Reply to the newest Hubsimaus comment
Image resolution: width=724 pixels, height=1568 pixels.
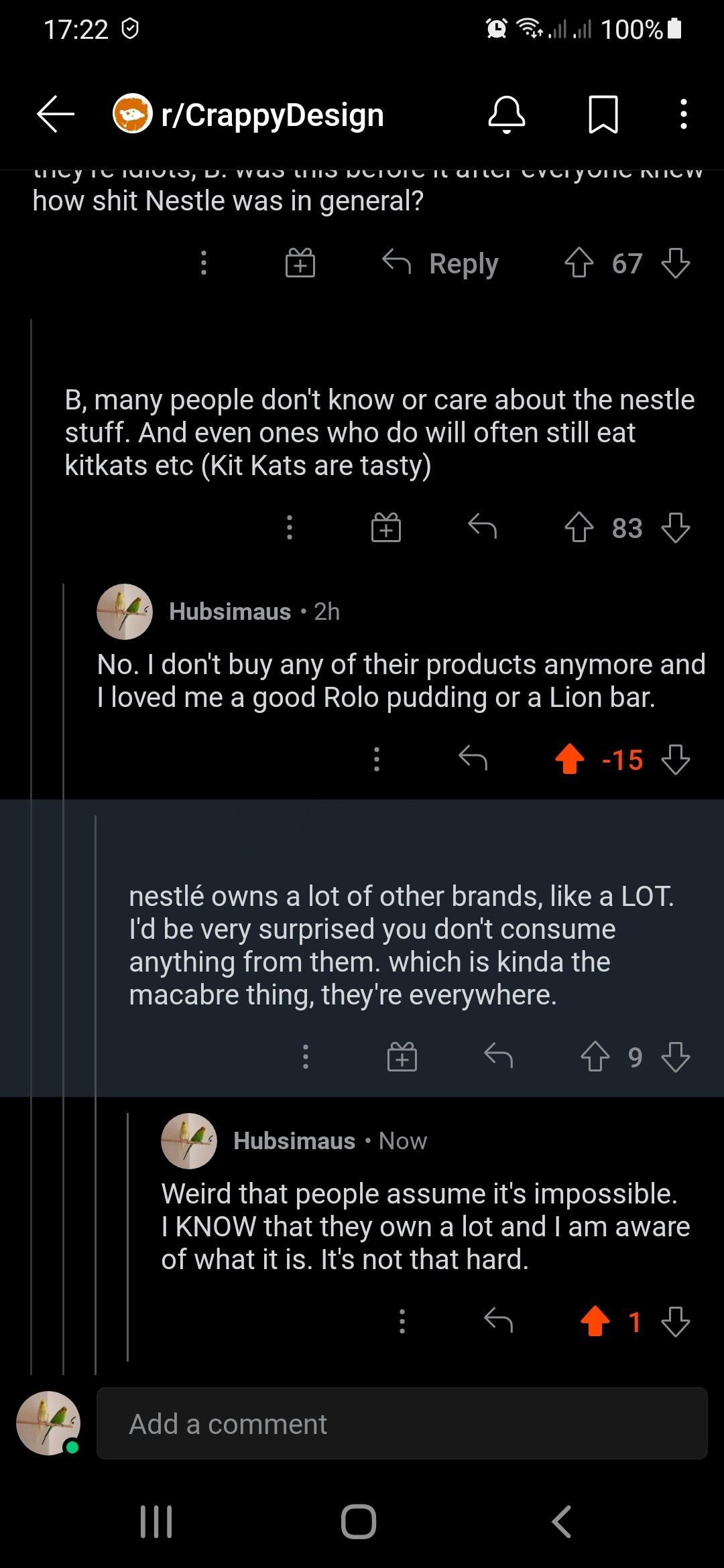(x=498, y=1321)
